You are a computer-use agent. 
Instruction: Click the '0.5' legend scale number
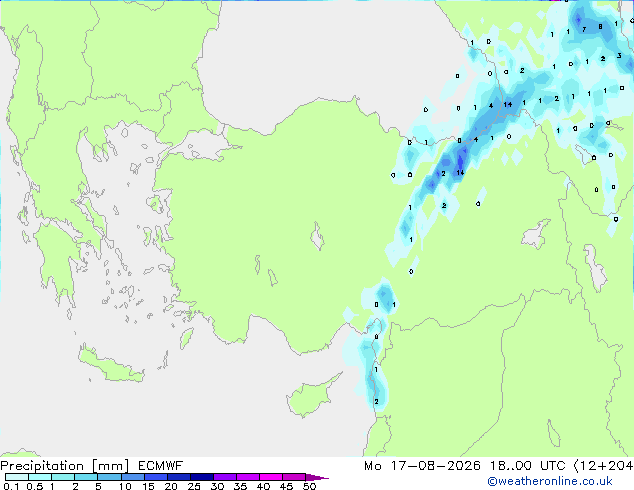pos(34,486)
